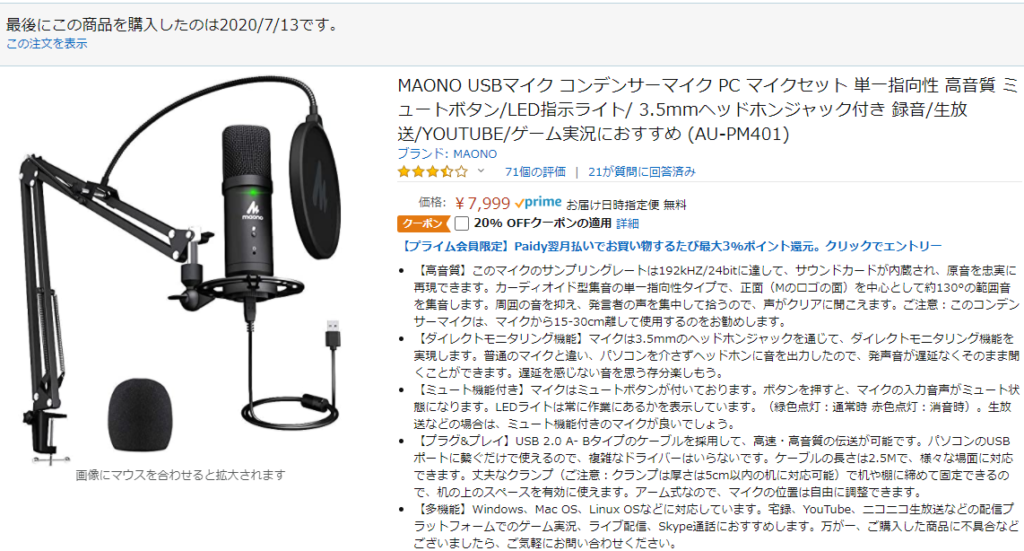Click the prime logo badge
Viewport: 1024px width, 551px height.
click(538, 202)
